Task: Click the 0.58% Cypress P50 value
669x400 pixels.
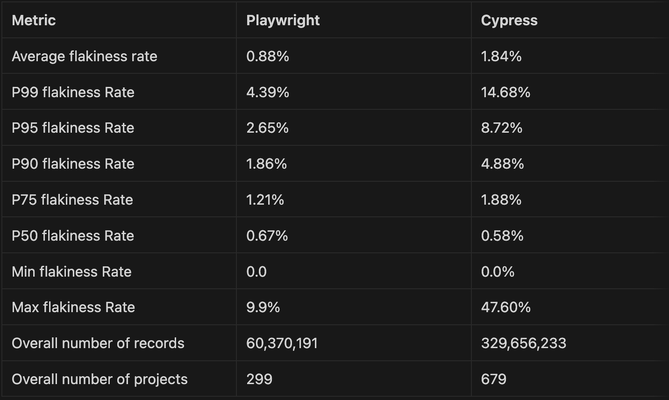Action: tap(502, 236)
